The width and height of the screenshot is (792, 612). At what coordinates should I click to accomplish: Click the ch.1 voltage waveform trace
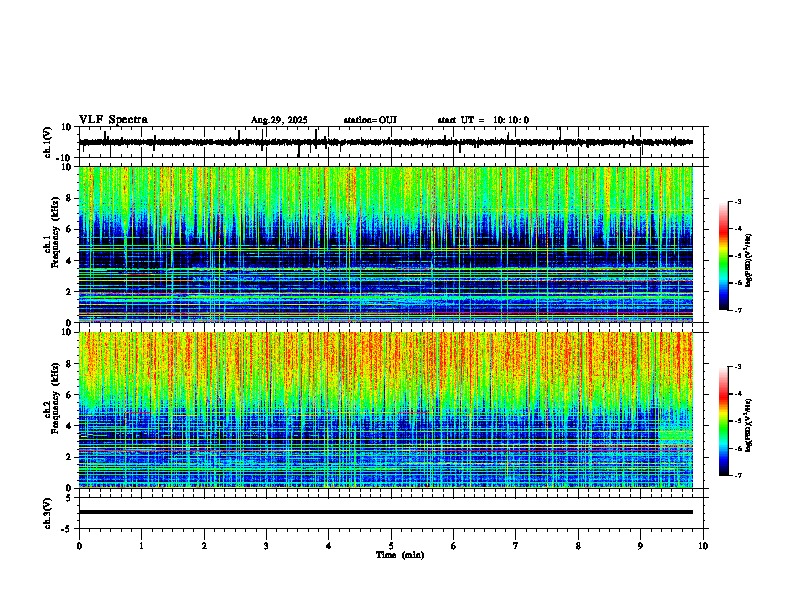(386, 142)
